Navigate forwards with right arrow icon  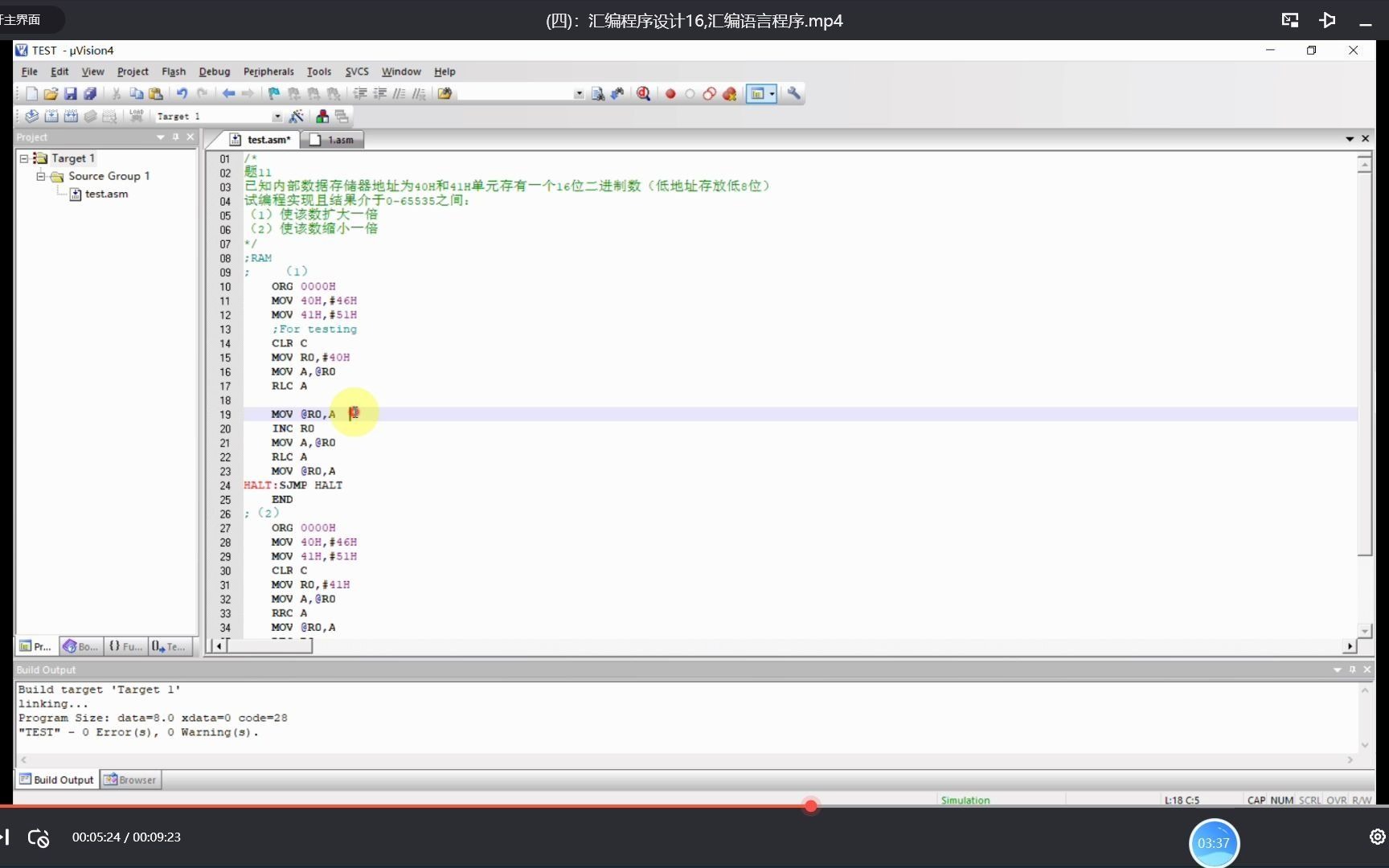(248, 94)
